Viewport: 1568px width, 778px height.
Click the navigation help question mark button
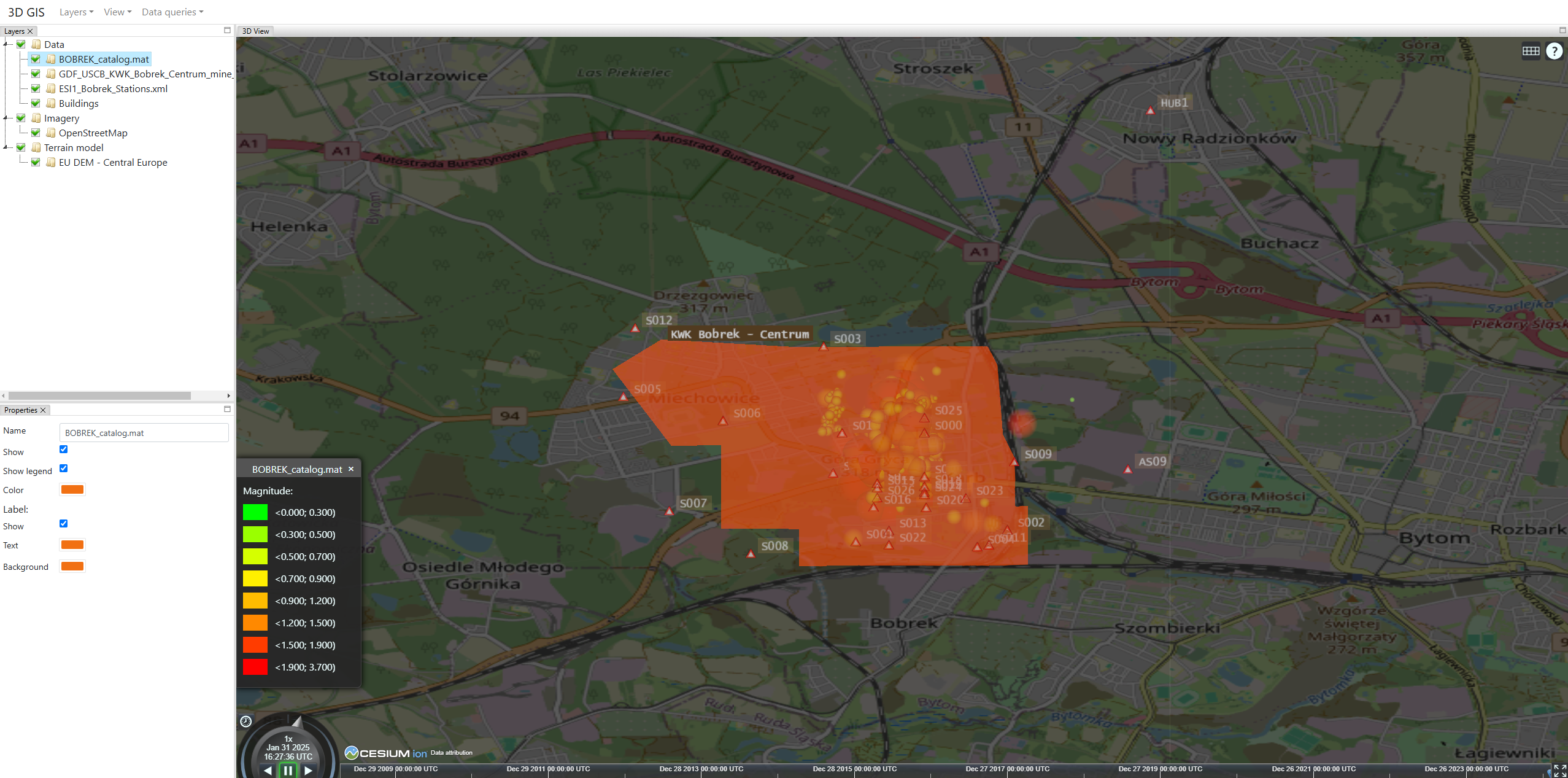point(1554,51)
